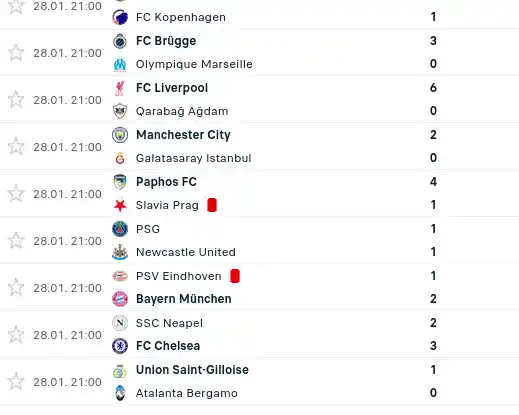Click the Liverpool score of 6

coord(433,88)
